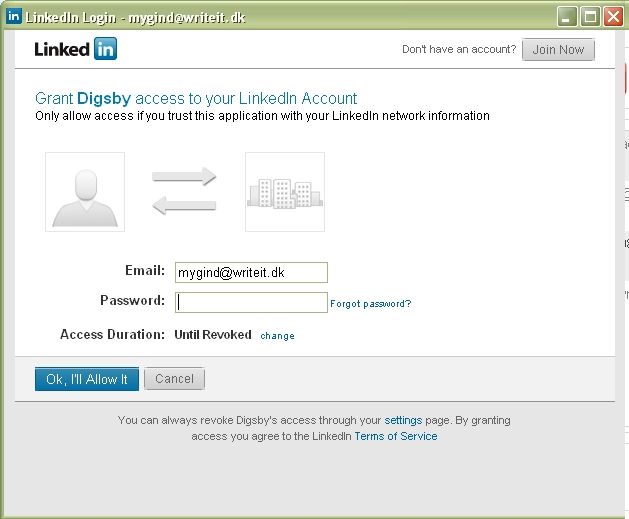The width and height of the screenshot is (629, 519).
Task: Minimize the LinkedIn Login window
Action: 567,17
